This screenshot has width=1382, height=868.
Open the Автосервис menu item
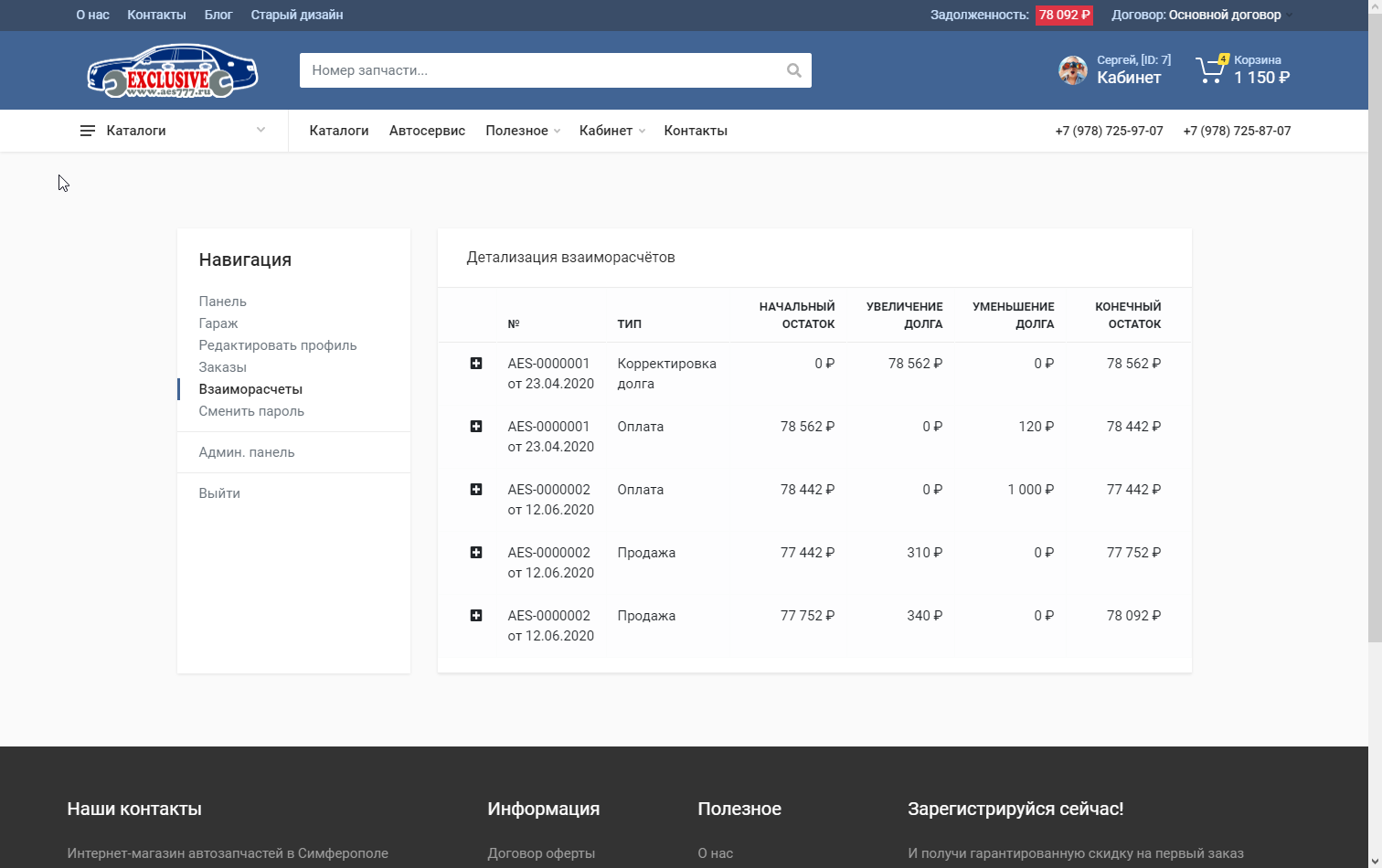427,131
